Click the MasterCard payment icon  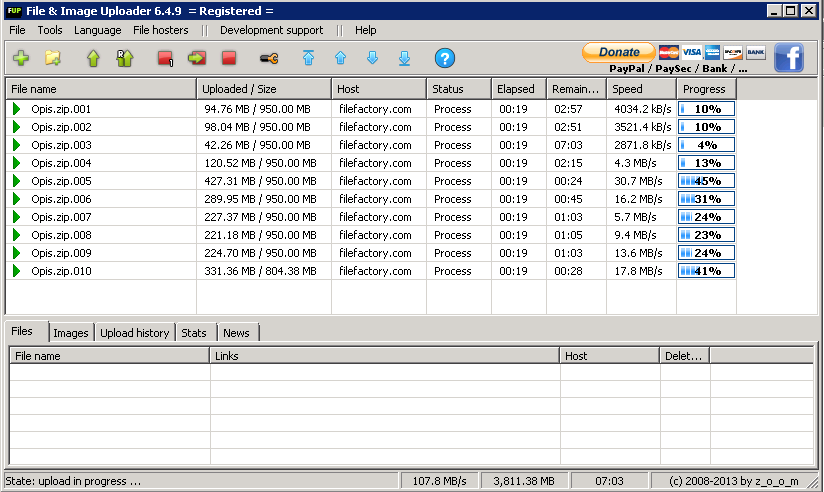tap(668, 52)
